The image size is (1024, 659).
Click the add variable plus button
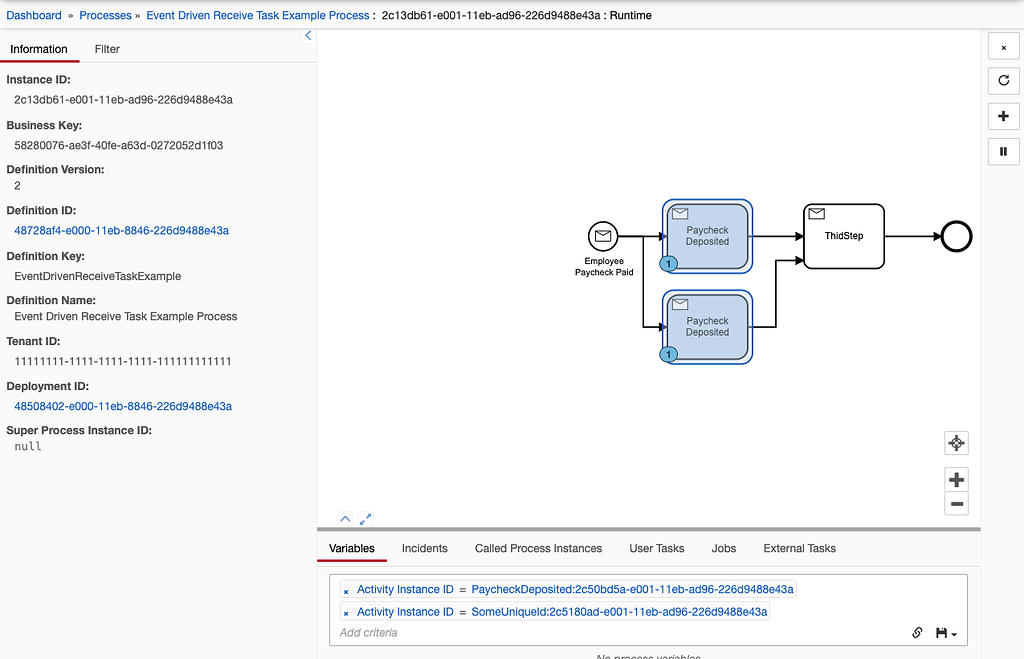point(1003,116)
